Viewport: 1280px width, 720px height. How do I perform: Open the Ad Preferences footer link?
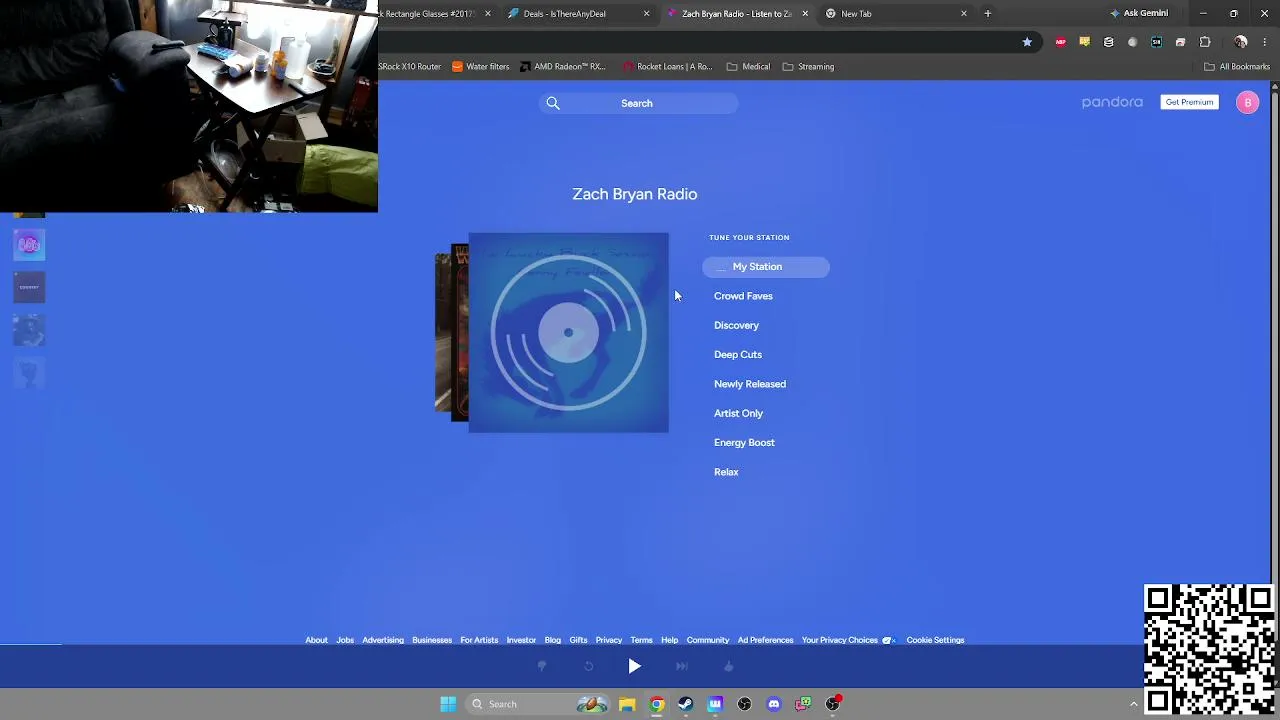765,640
